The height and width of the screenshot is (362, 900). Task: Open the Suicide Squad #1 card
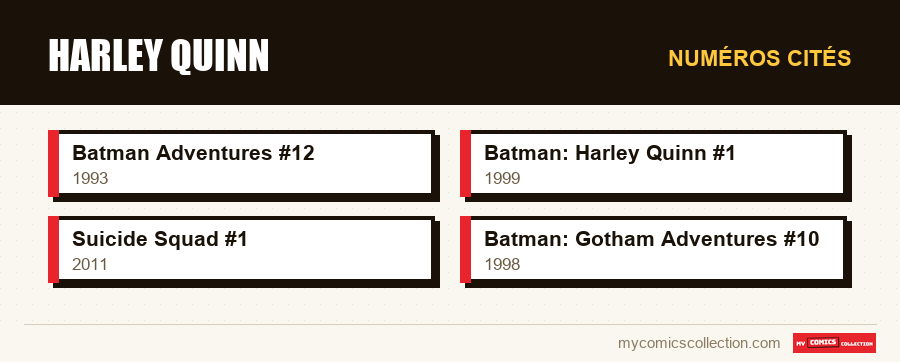(241, 250)
